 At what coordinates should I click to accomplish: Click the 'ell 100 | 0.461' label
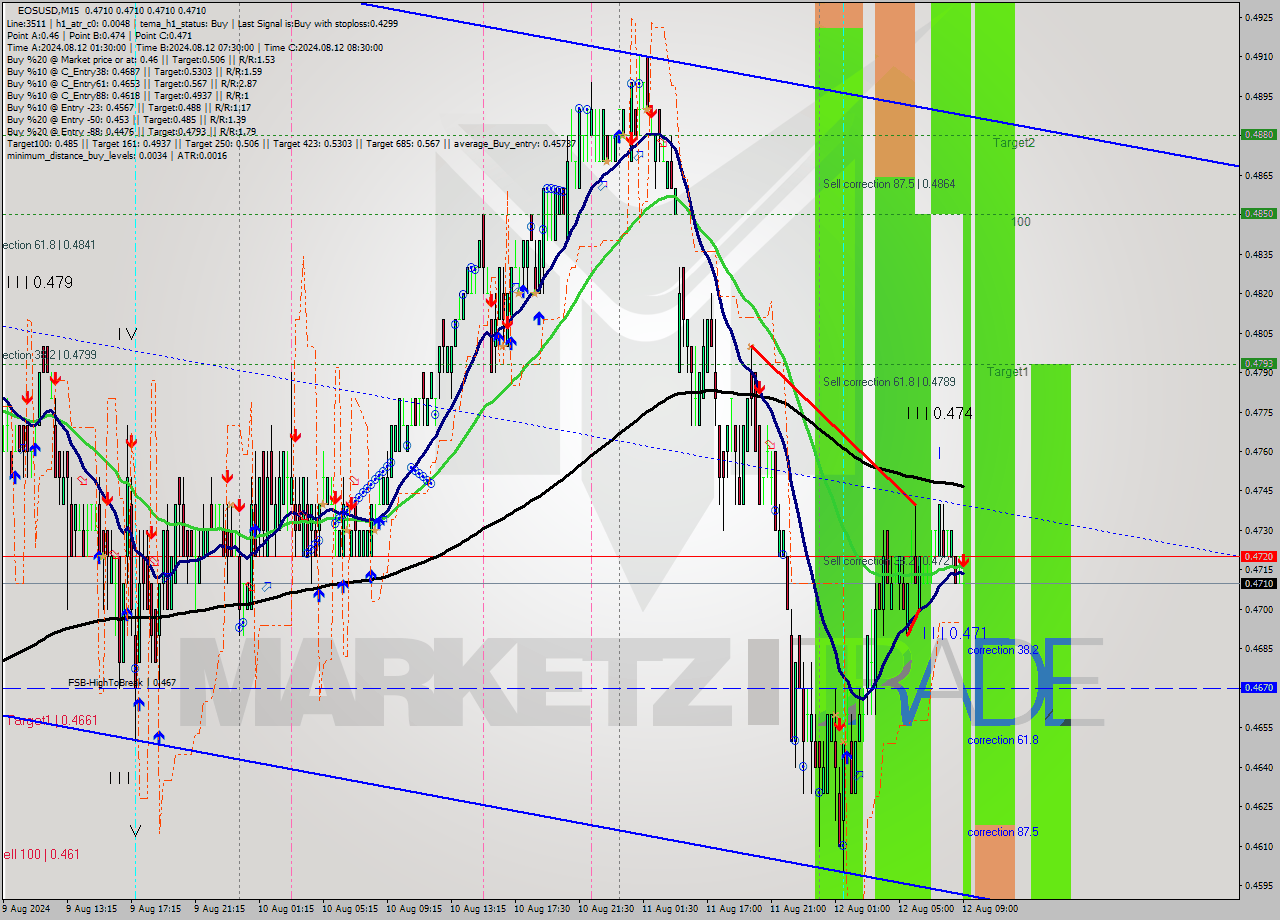pos(42,855)
